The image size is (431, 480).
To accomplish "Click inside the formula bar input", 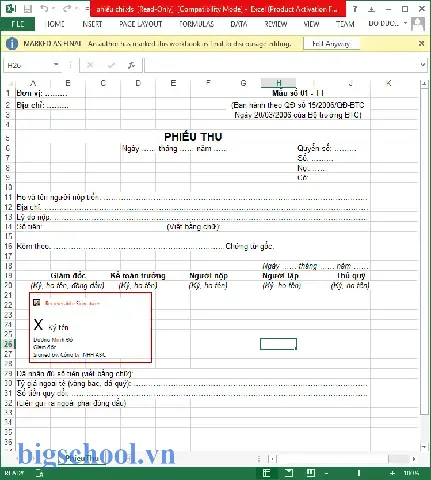I will [x=282, y=65].
